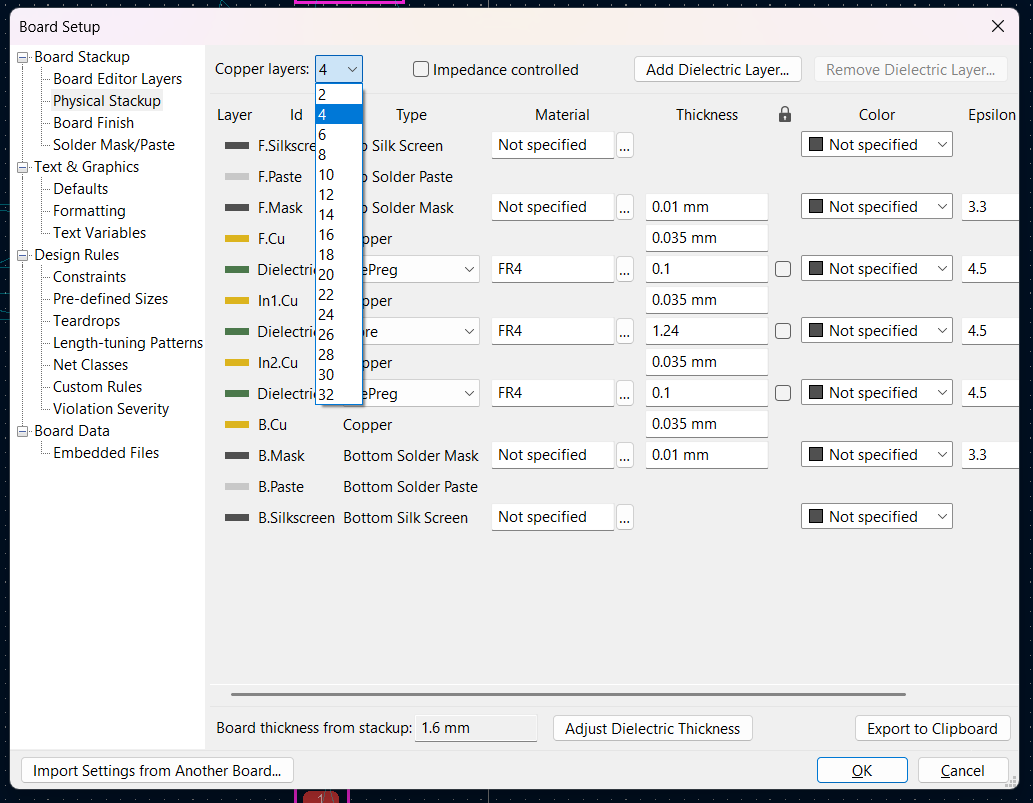Lock thickness of the 1.24 core dielectric

(x=783, y=331)
